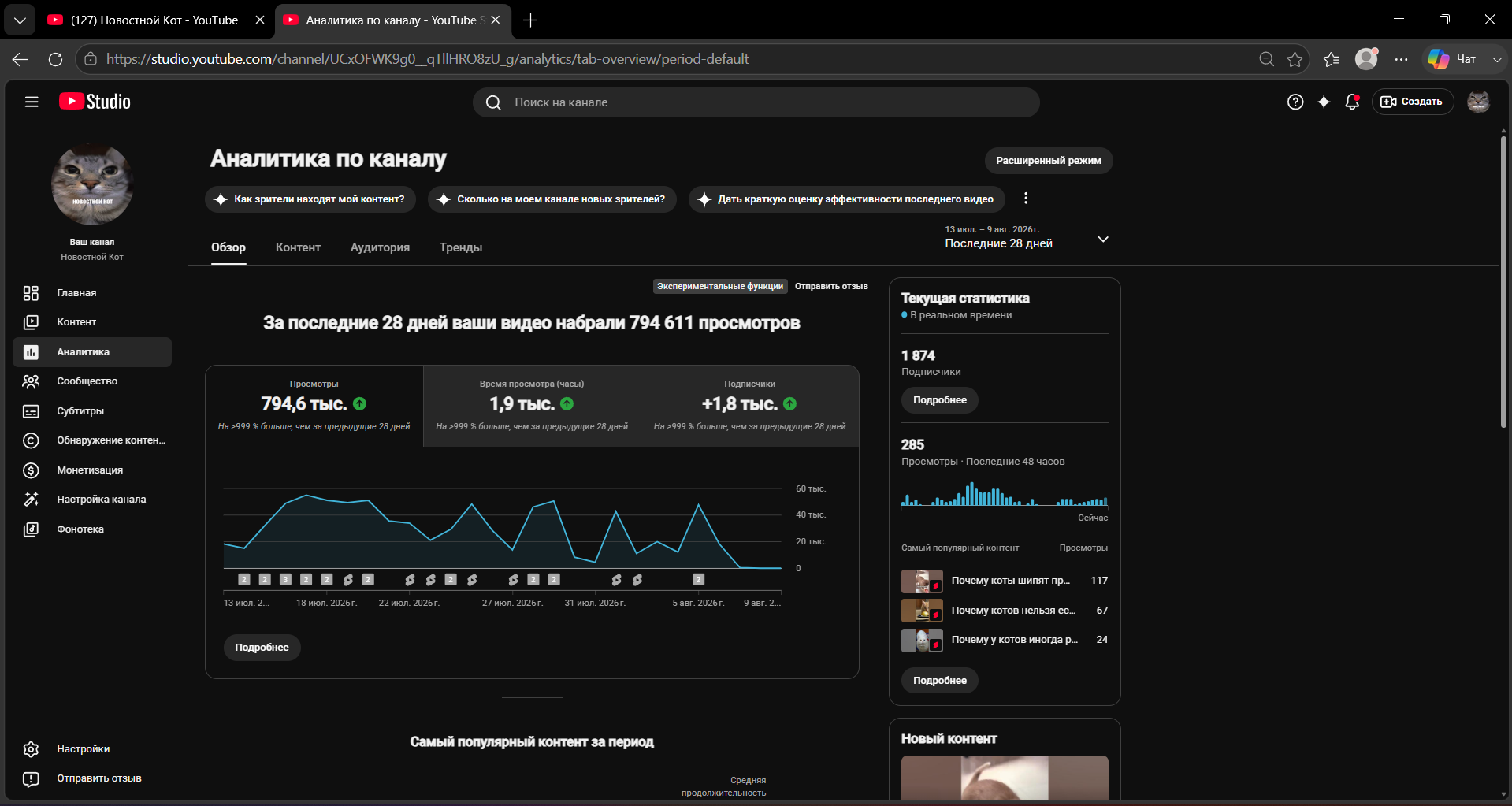The width and height of the screenshot is (1512, 806).
Task: Click Подробнее below the popular content list
Action: click(940, 681)
